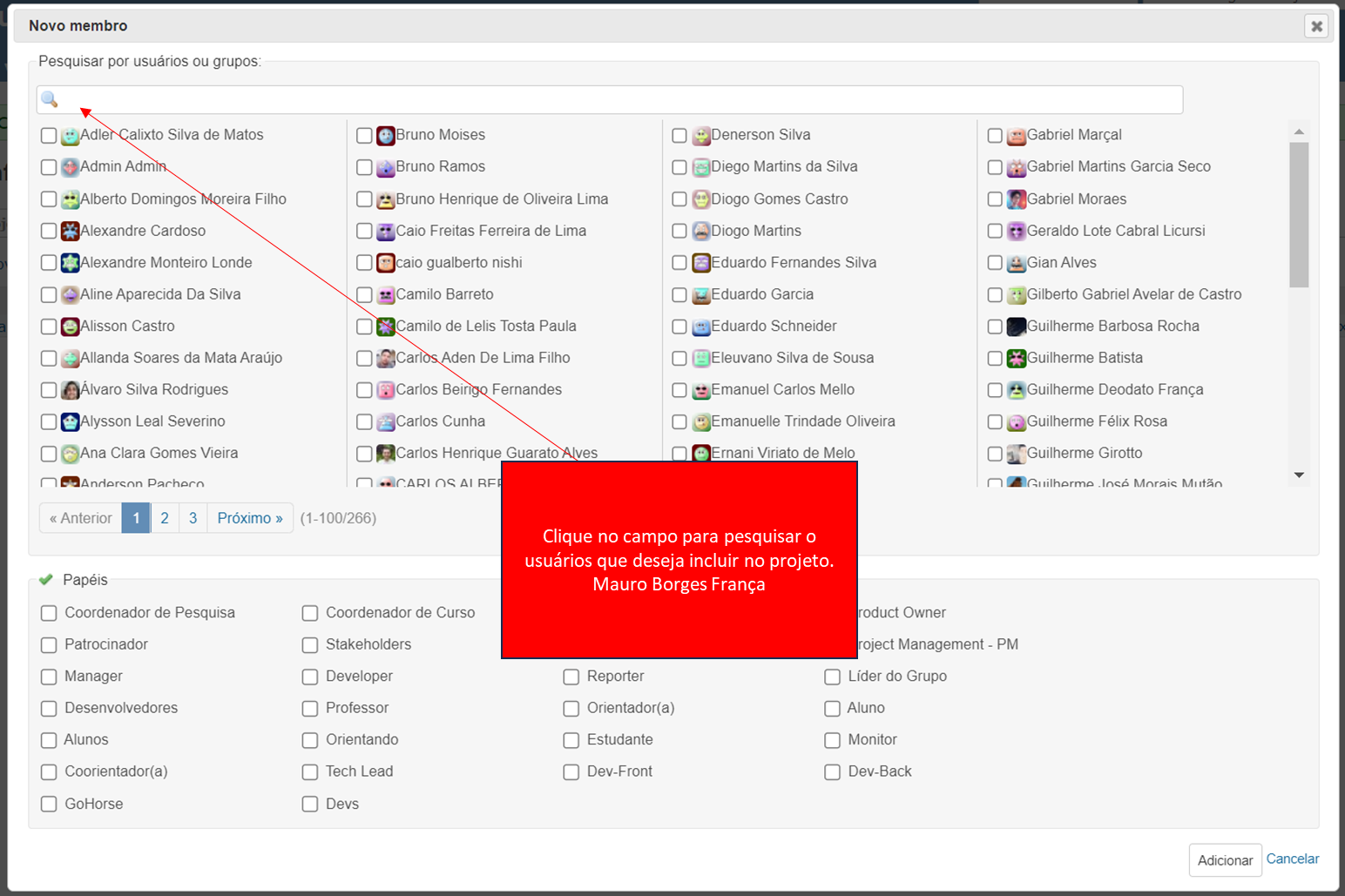Click Camilo de Lelis Tosta Paula's avatar
This screenshot has width=1345, height=896.
click(386, 327)
